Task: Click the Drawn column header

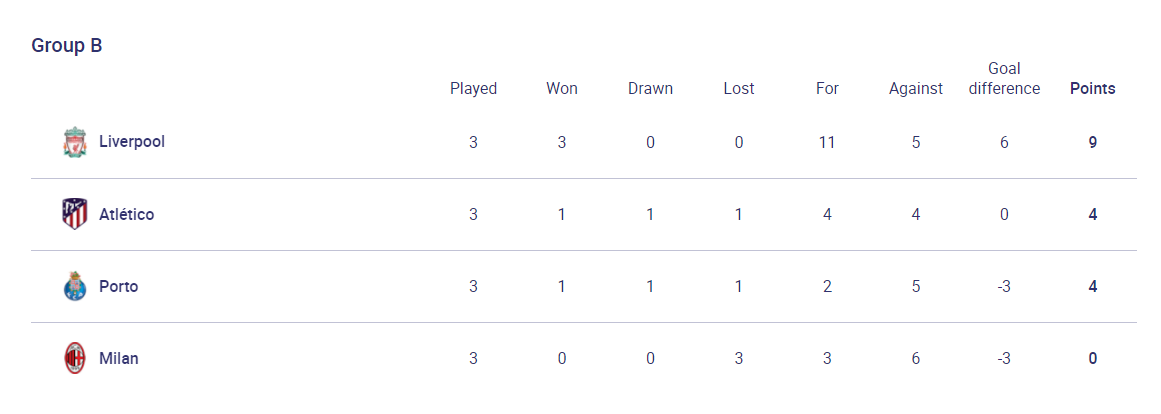Action: [x=650, y=89]
